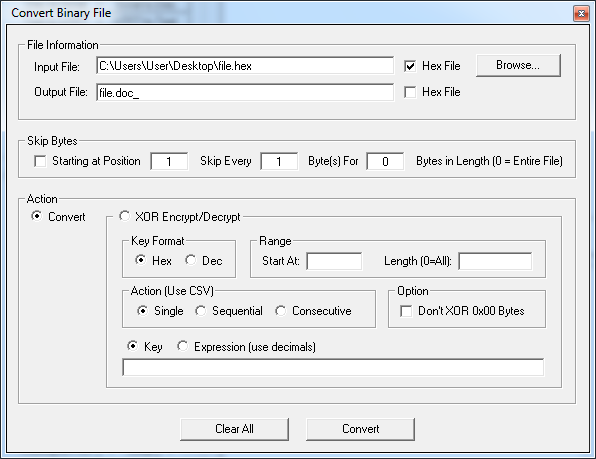Click the Browse... button
596x459 pixels.
pyautogui.click(x=518, y=65)
